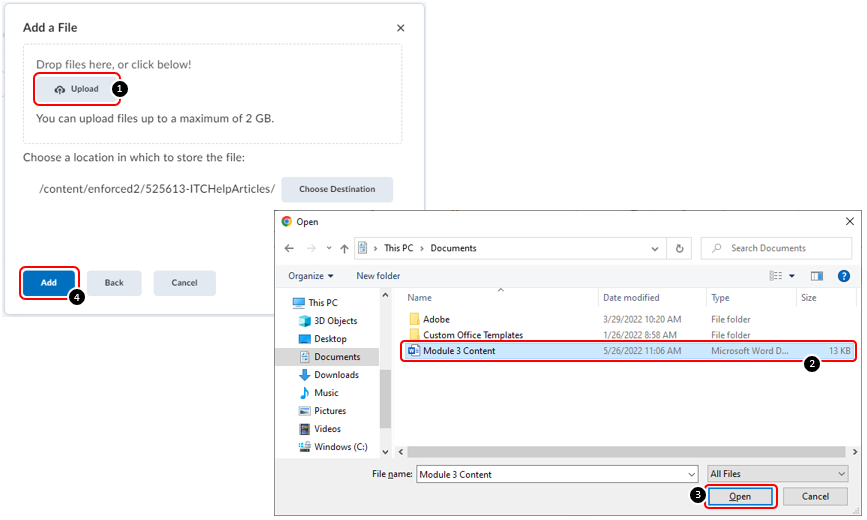
Task: Go back in file dialog navigation
Action: (x=289, y=248)
